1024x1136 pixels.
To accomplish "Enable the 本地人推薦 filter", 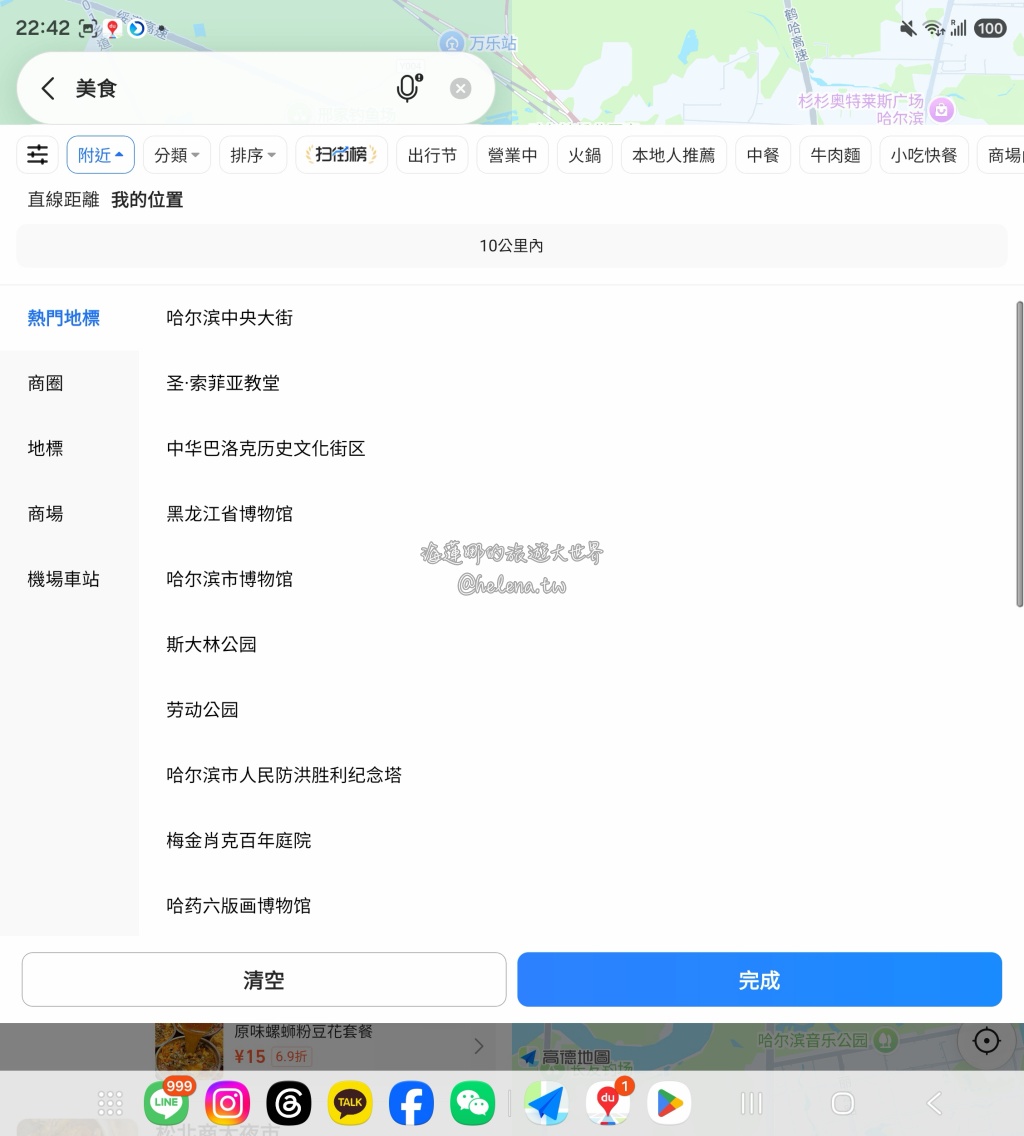I will coord(674,155).
